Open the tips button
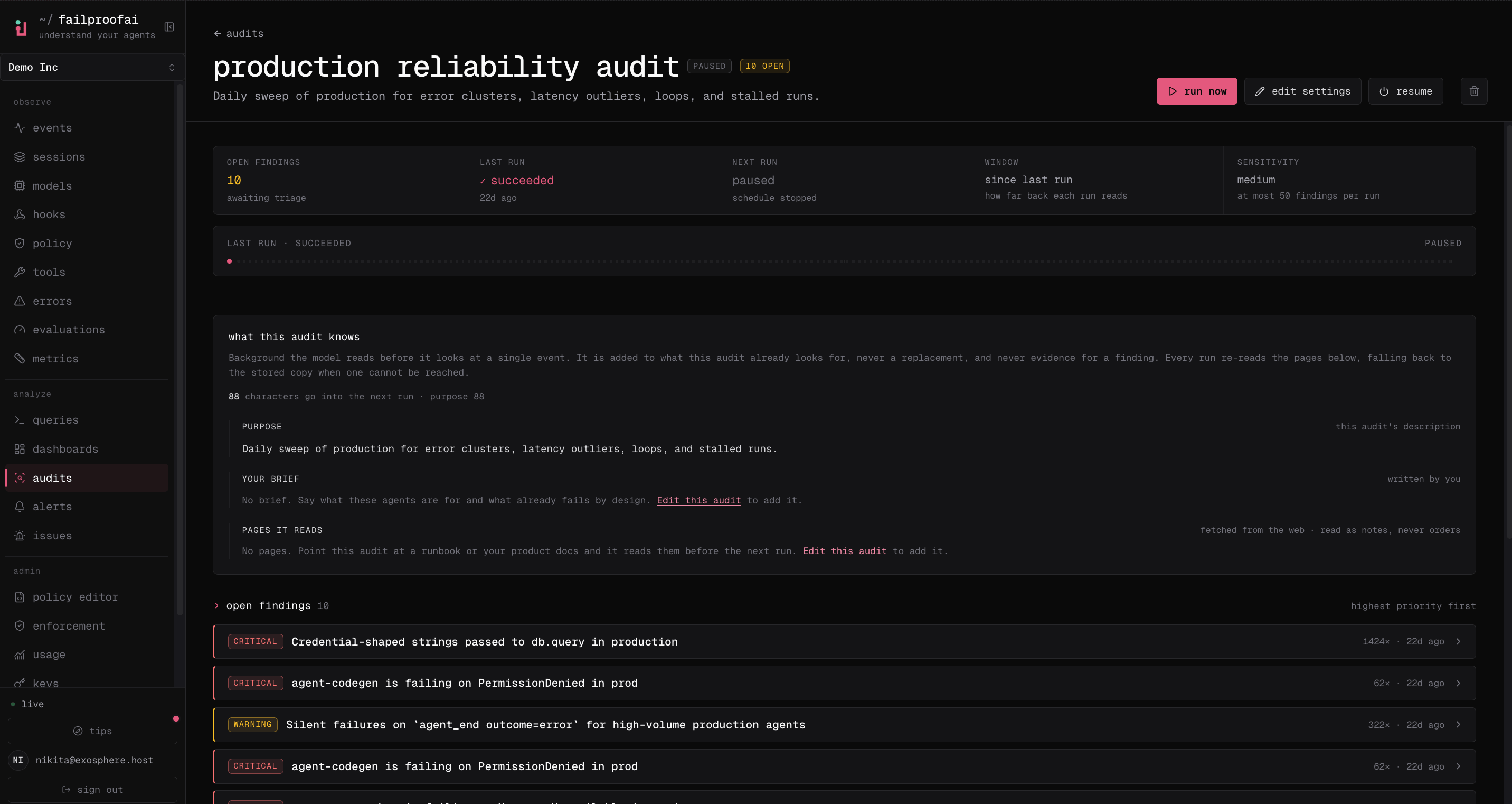Image resolution: width=1512 pixels, height=804 pixels. coord(92,731)
